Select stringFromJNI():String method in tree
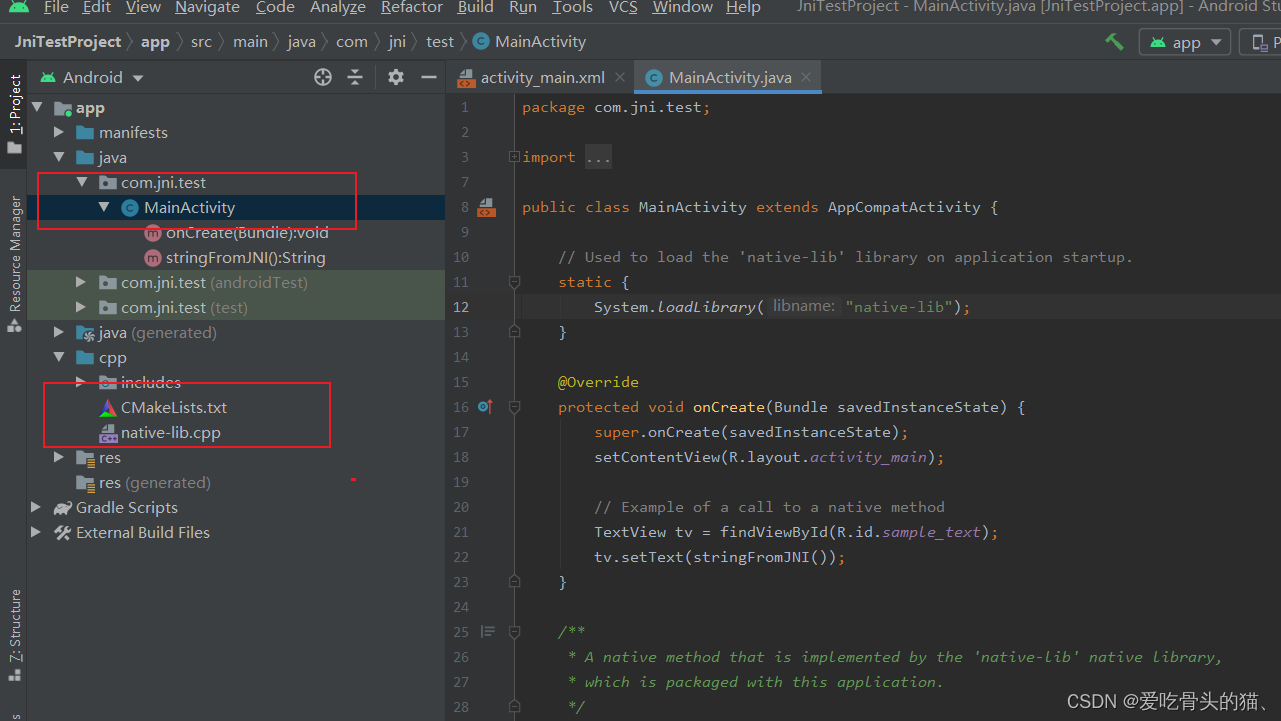The width and height of the screenshot is (1281, 721). (x=246, y=257)
